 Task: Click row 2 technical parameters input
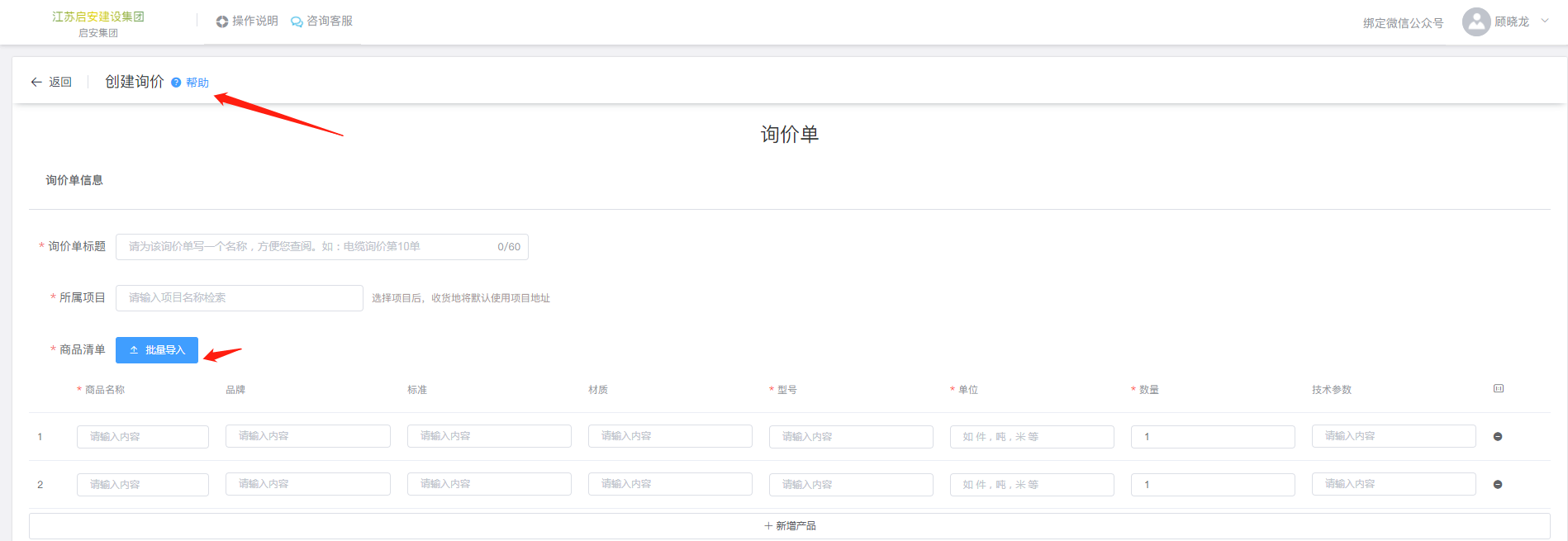[x=1393, y=484]
